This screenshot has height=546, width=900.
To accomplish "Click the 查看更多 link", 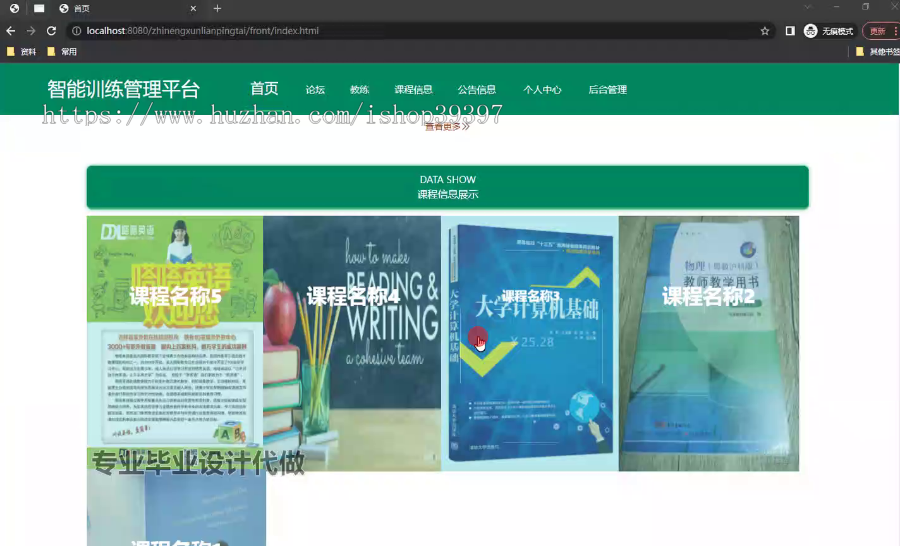I will [x=447, y=126].
